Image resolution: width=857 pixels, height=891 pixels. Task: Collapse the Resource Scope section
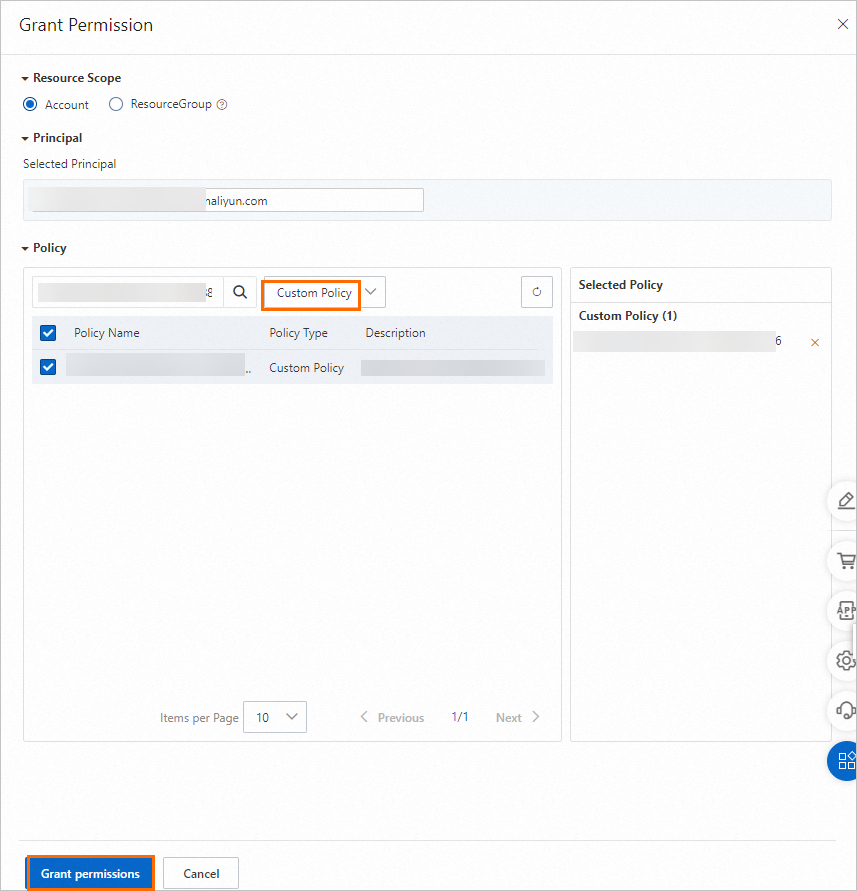coord(25,78)
